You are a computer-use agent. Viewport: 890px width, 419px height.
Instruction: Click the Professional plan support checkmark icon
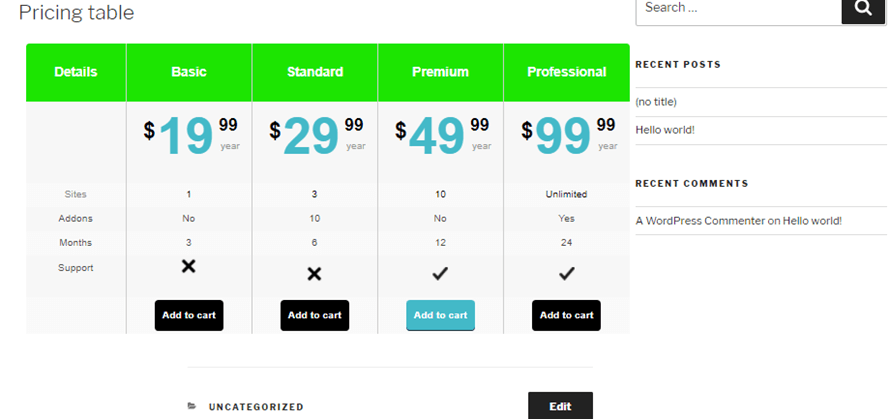(x=566, y=272)
